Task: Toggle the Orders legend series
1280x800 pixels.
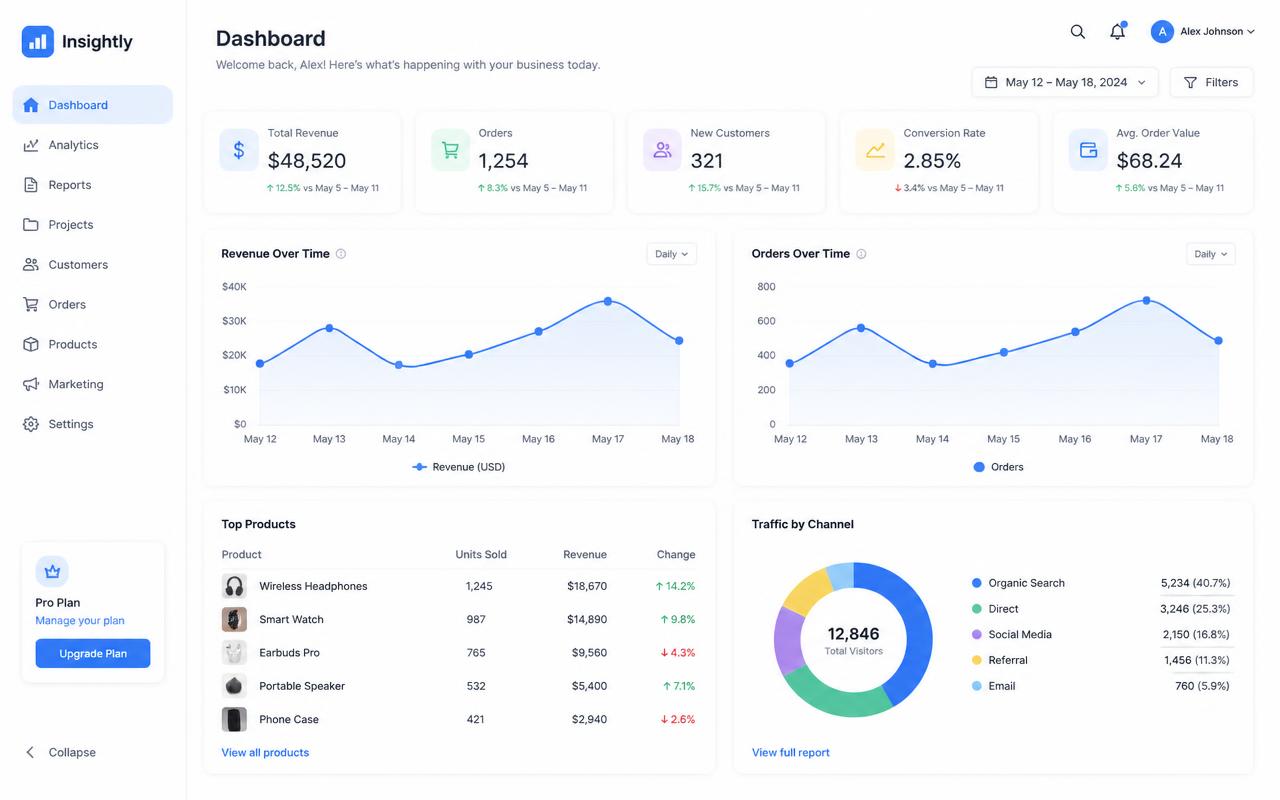Action: pyautogui.click(x=998, y=467)
